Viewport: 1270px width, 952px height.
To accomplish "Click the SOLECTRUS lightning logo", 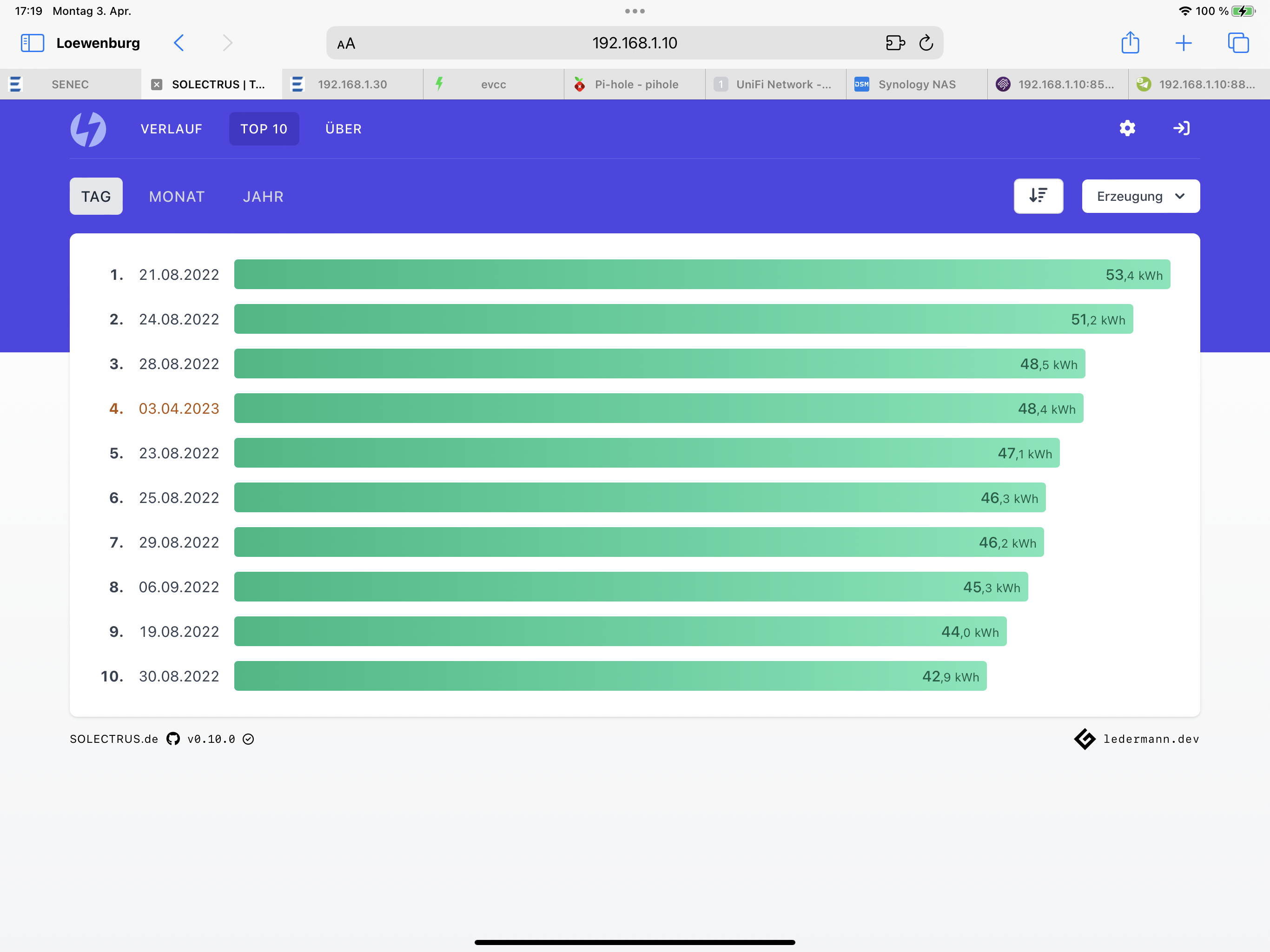I will (x=88, y=129).
